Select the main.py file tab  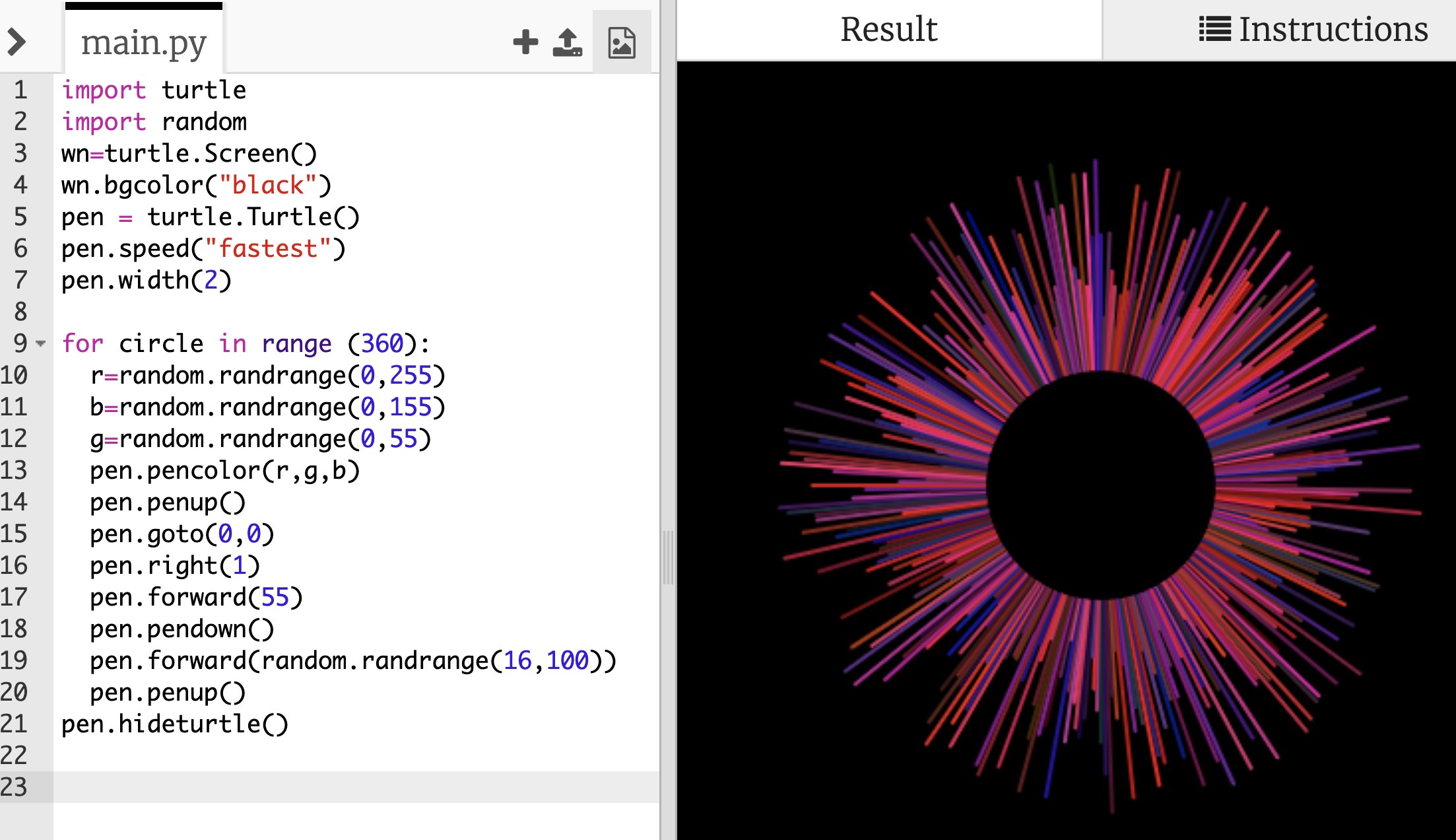click(143, 43)
